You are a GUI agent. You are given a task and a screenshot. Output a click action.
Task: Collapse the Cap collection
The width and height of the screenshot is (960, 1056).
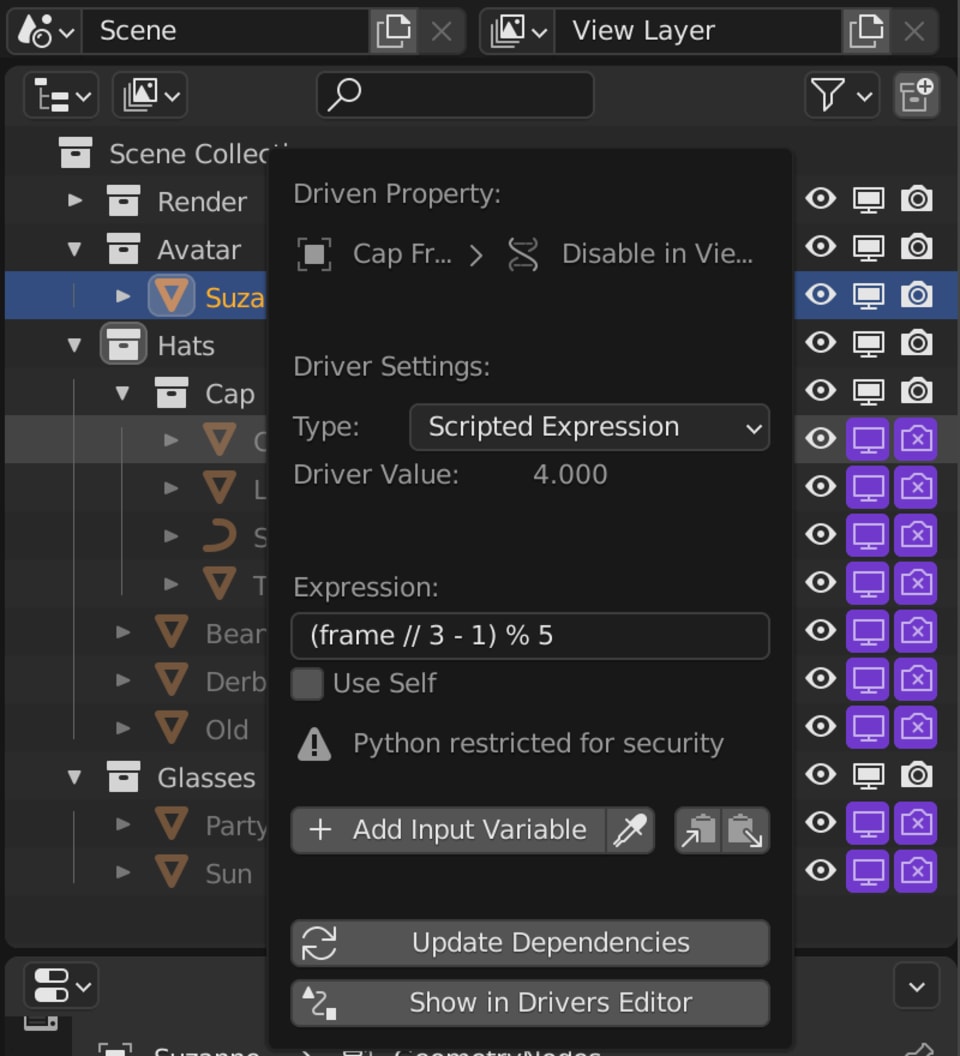click(122, 393)
